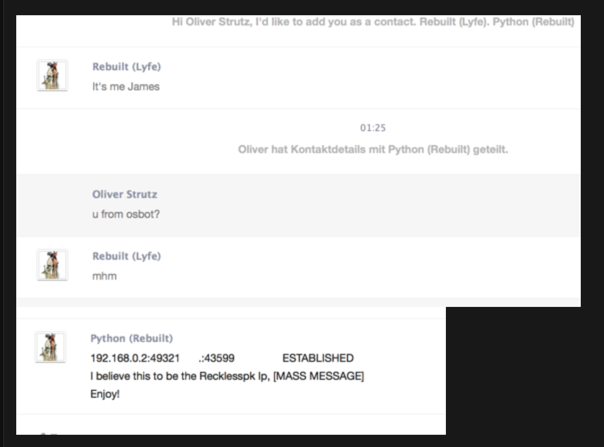Click the "I believe this to be the Recklesspk Ip" line
This screenshot has height=447, width=604.
pos(180,376)
